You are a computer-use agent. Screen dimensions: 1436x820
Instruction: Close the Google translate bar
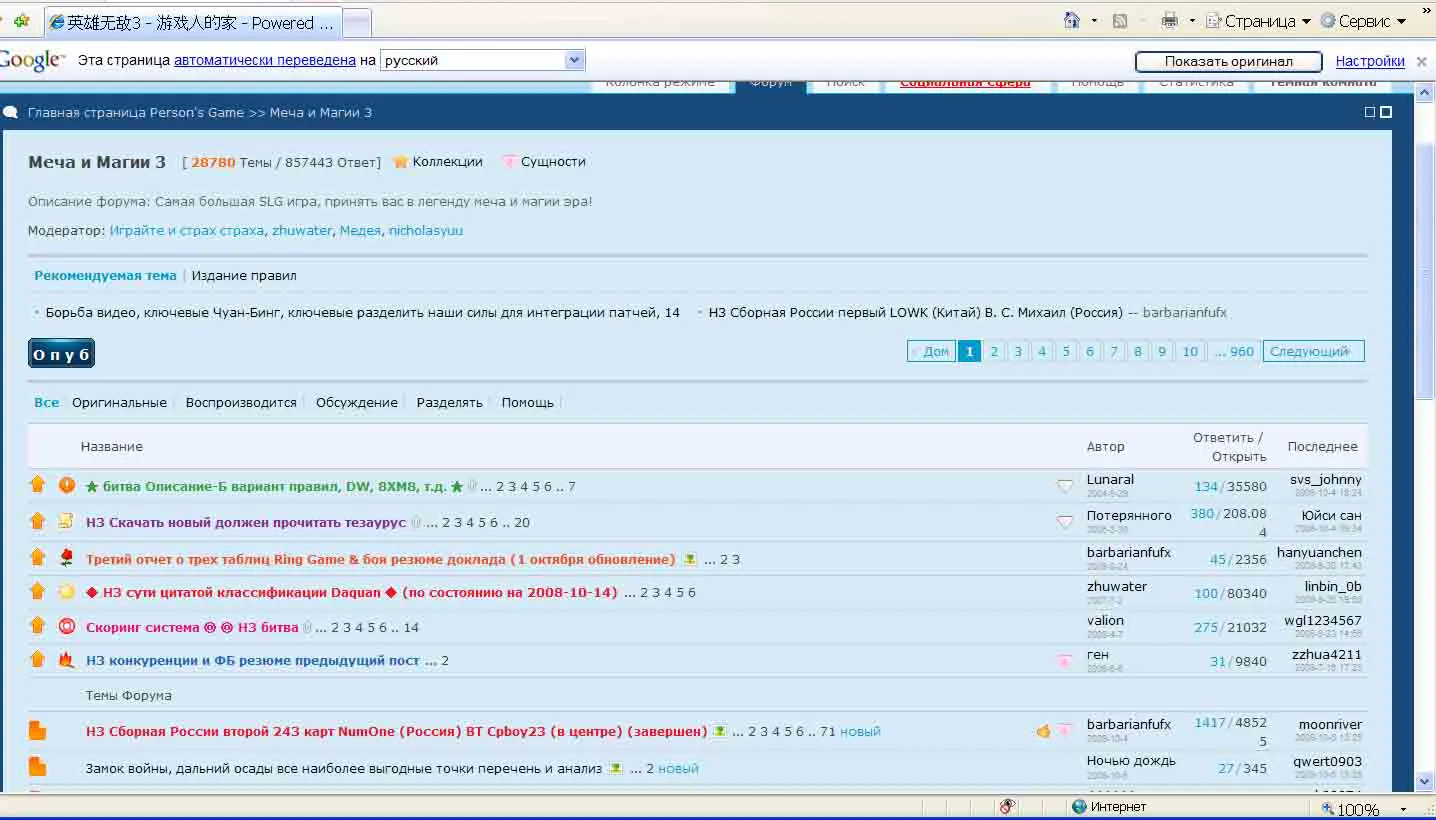click(x=1421, y=61)
